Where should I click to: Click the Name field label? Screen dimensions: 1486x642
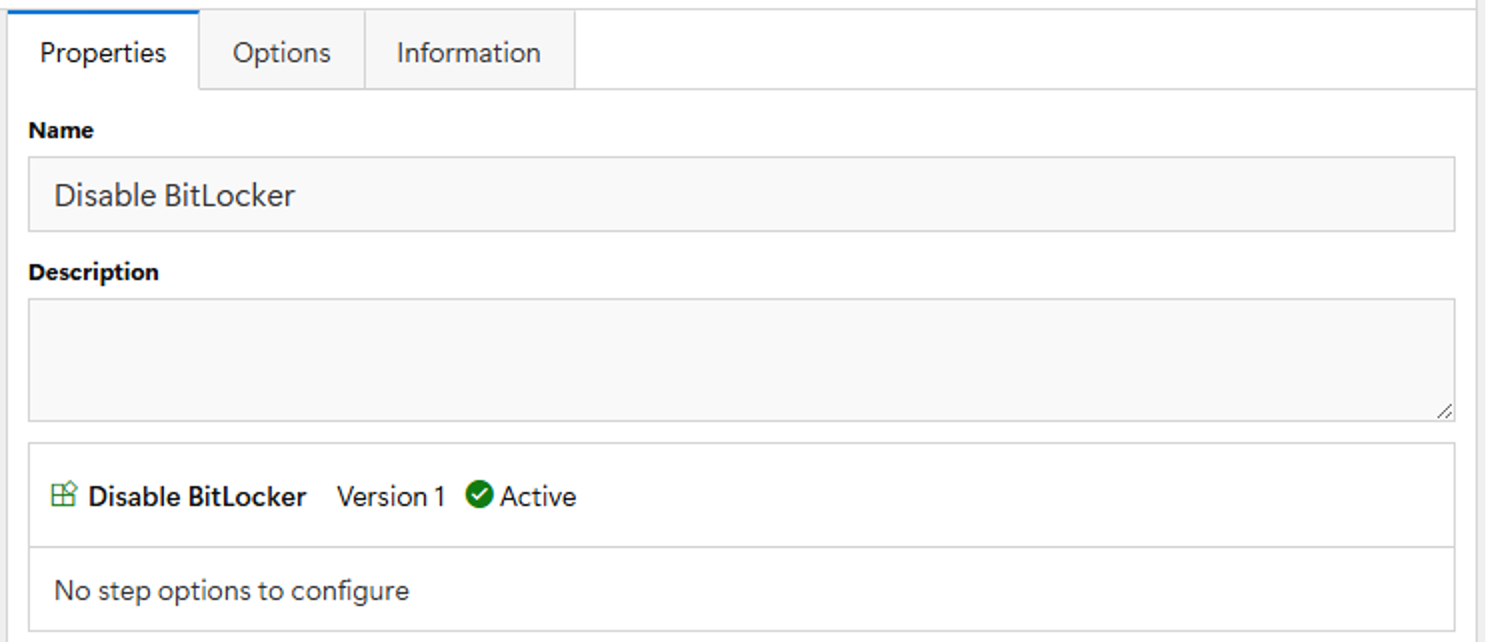61,130
